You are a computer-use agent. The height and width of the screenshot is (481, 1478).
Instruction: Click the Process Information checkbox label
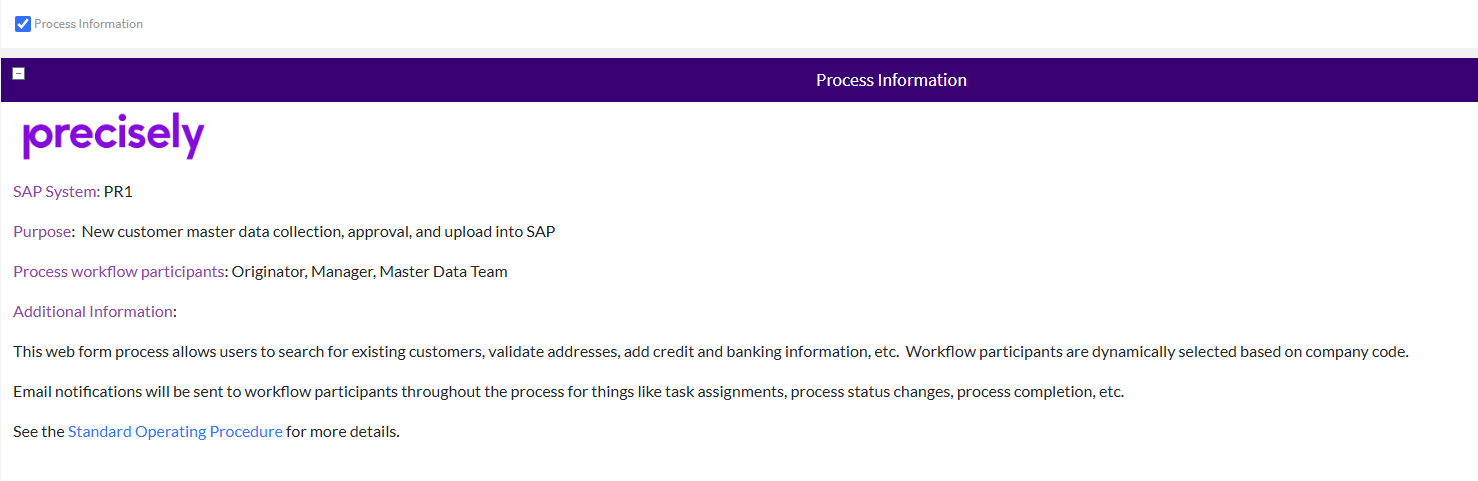88,24
